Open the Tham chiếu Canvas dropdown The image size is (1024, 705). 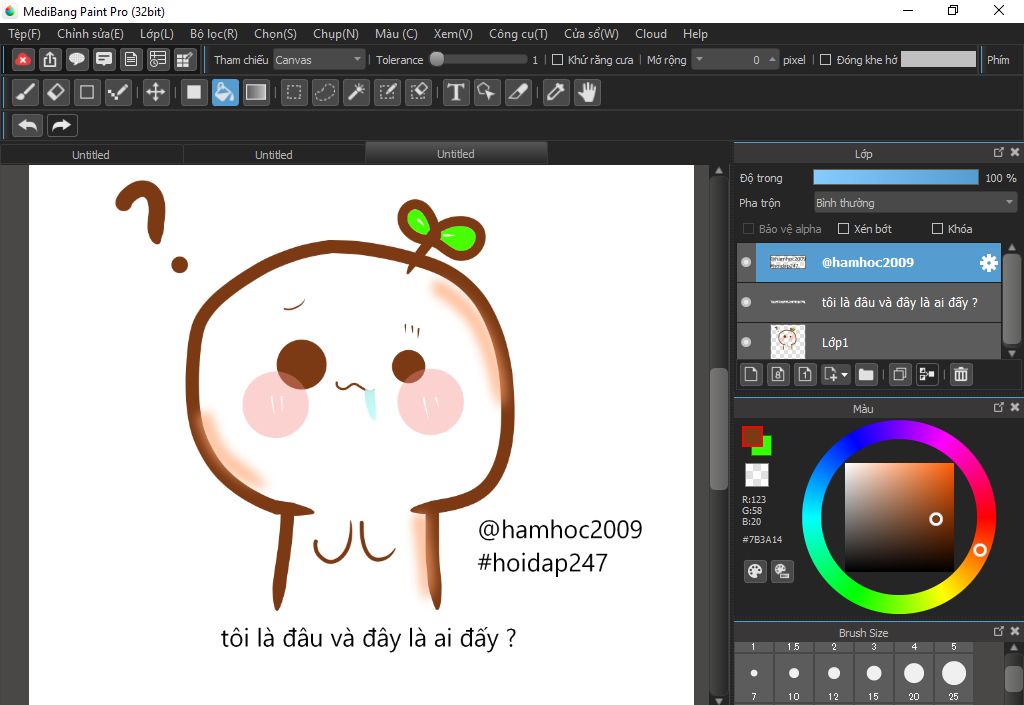[x=319, y=60]
